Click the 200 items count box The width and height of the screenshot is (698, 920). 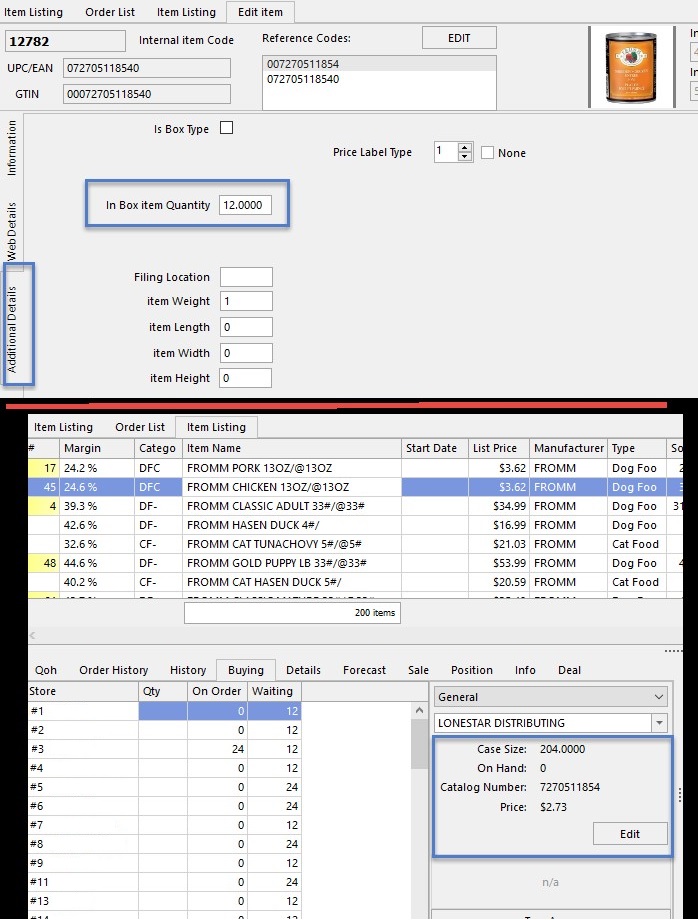[292, 613]
